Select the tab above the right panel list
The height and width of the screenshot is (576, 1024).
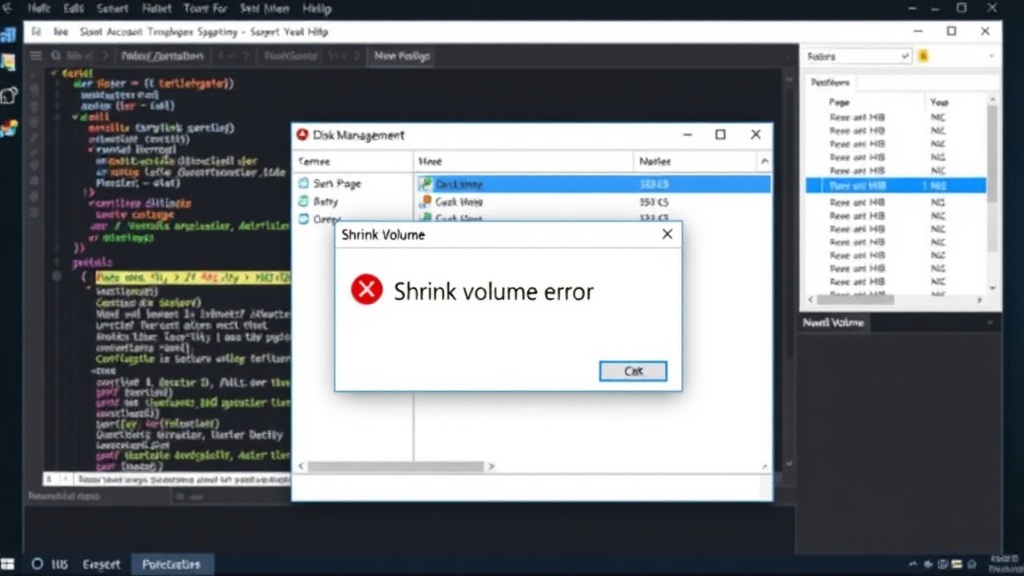coord(830,82)
